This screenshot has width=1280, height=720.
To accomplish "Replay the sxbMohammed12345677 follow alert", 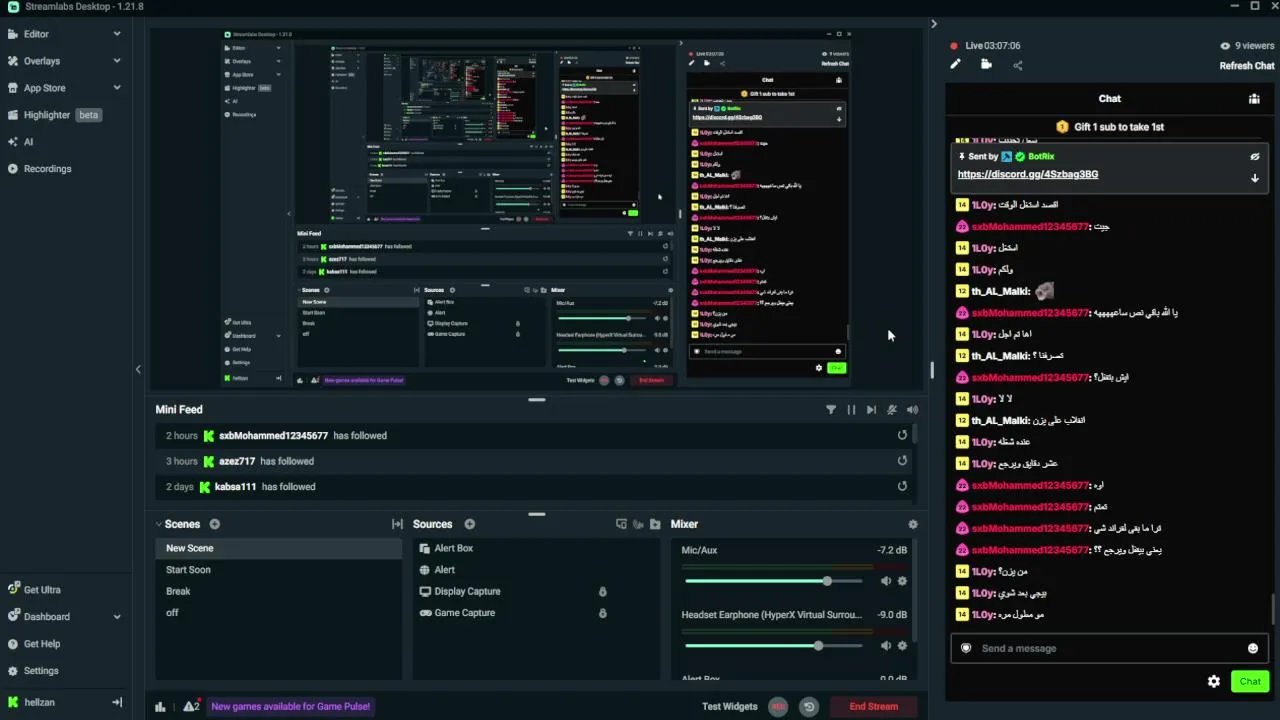I will [902, 436].
